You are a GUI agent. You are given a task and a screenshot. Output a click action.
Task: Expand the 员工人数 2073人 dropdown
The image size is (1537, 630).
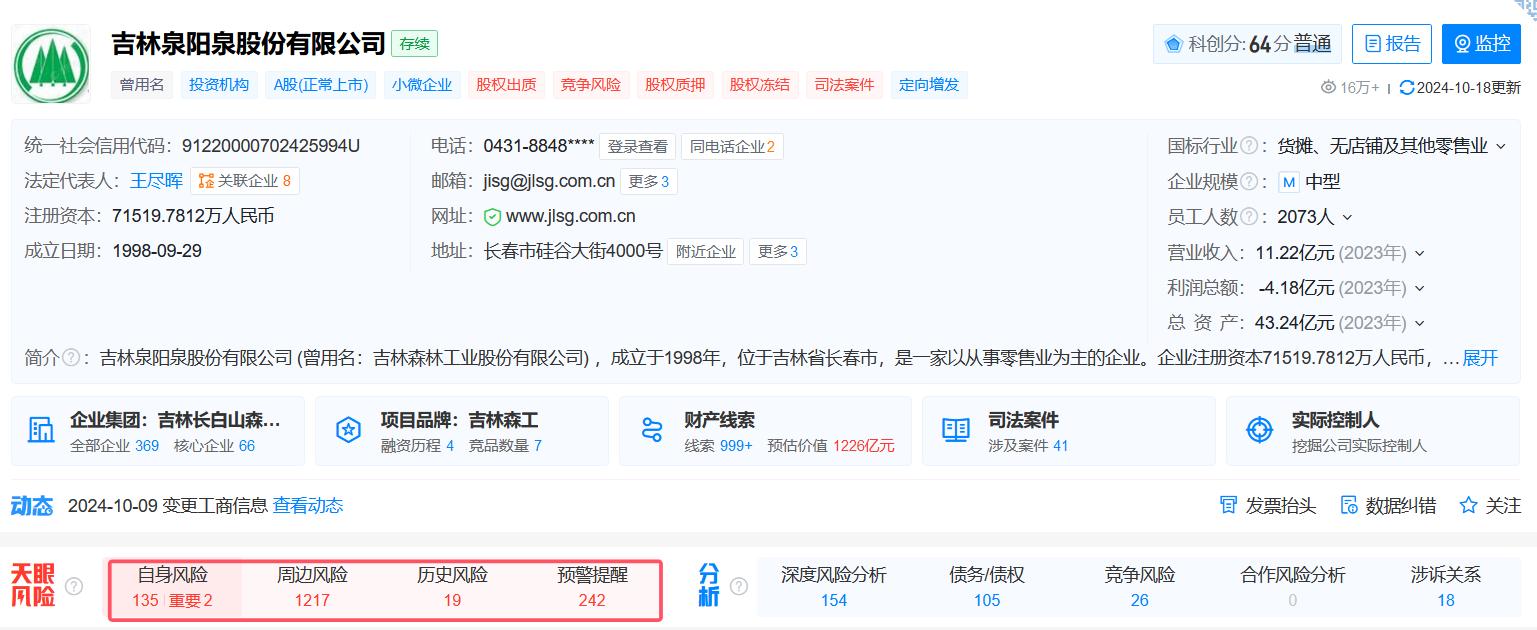tap(1347, 218)
